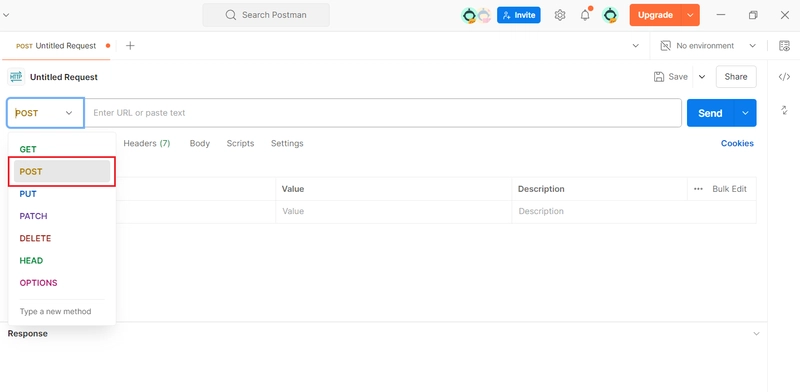This screenshot has height=392, width=800.
Task: Select HEAD from the method list
Action: 62,260
